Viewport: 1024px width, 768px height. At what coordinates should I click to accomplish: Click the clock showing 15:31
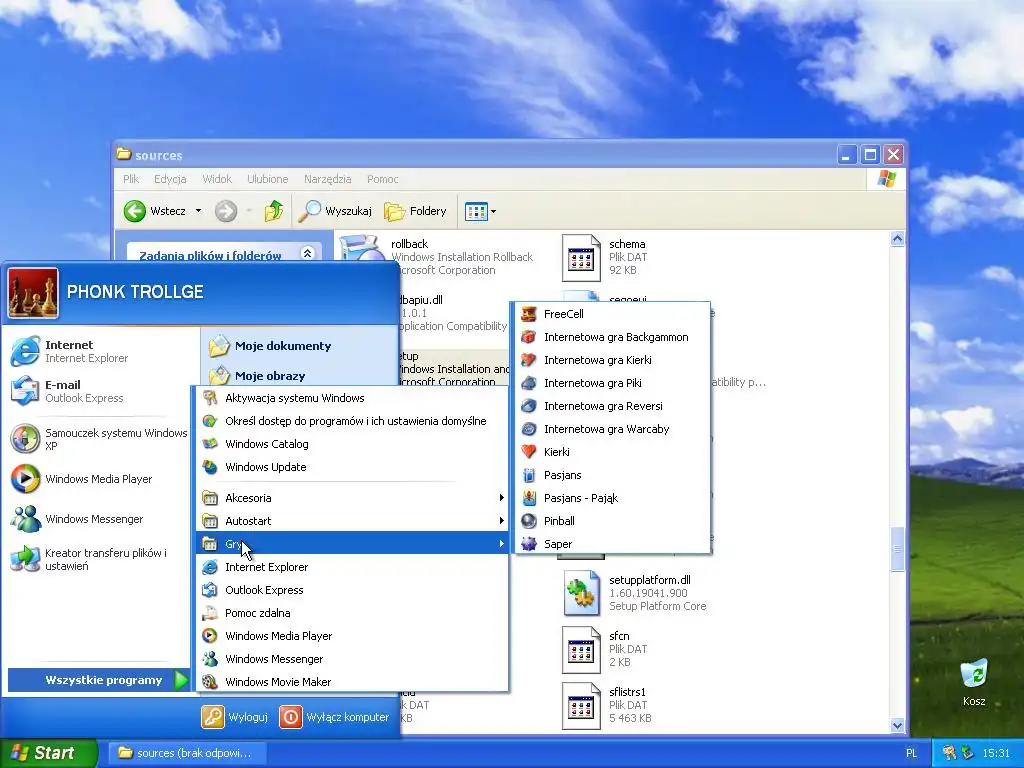pos(996,753)
